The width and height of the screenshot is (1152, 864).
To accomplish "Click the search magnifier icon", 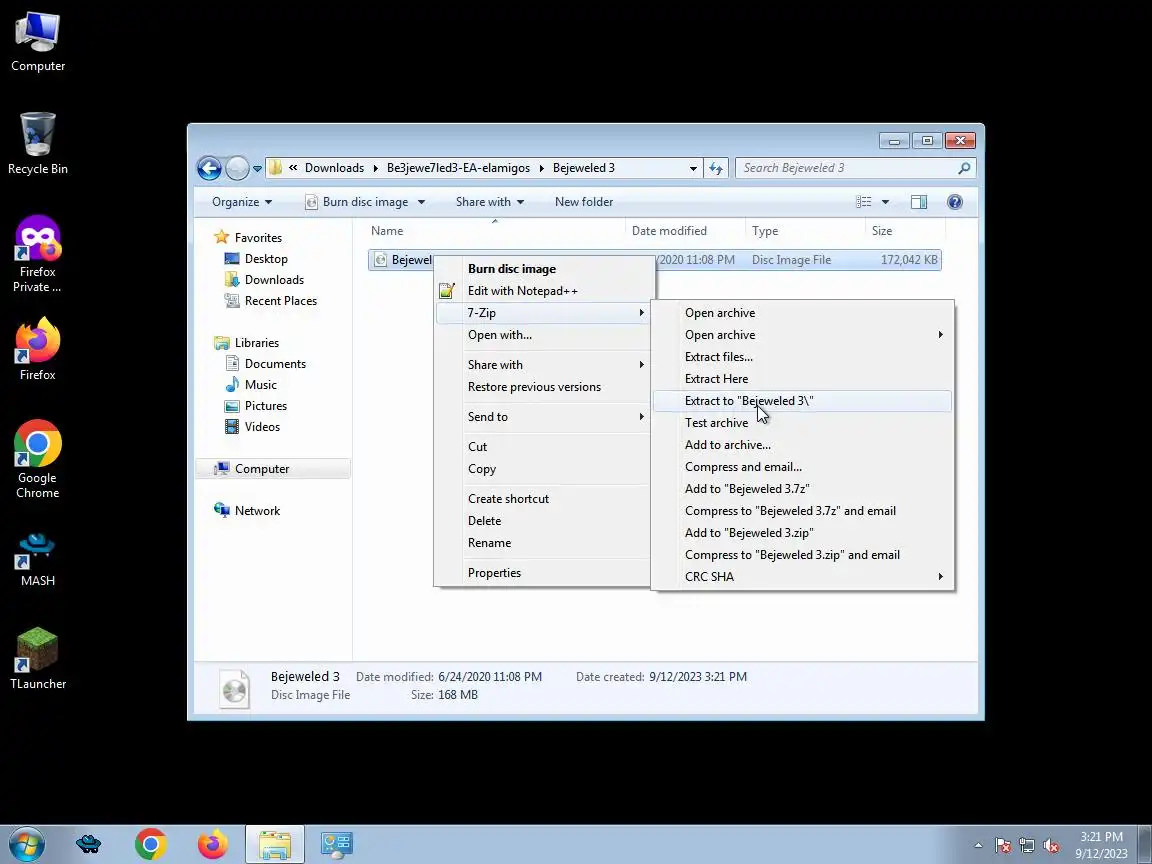I will 964,168.
